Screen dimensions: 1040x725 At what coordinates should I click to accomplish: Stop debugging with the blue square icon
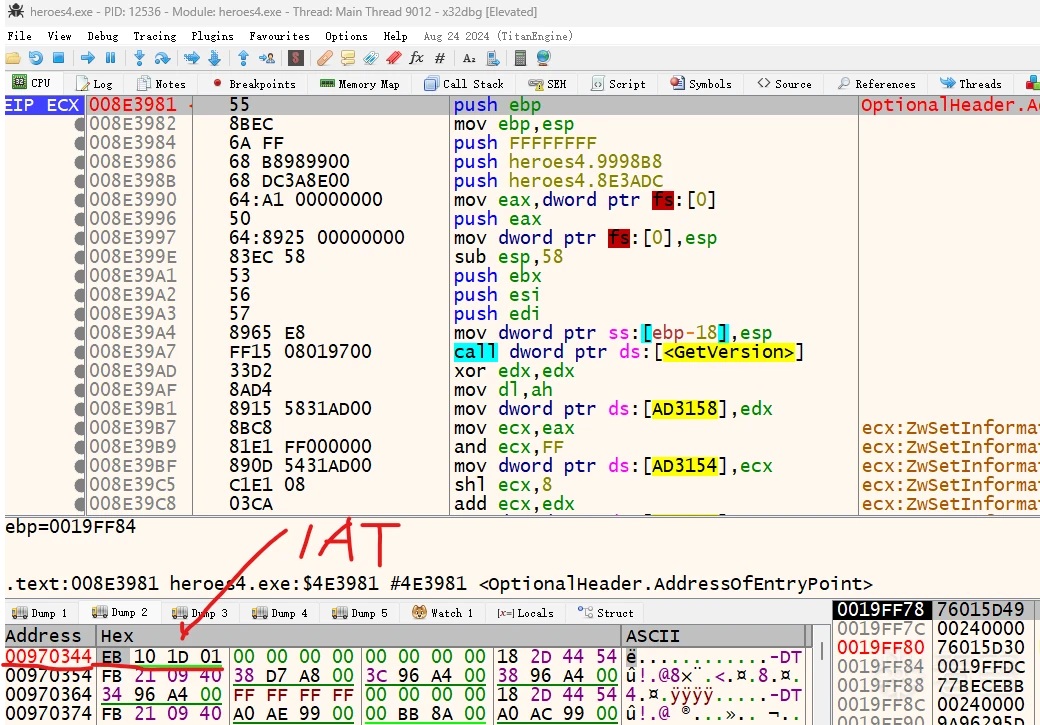coord(58,58)
